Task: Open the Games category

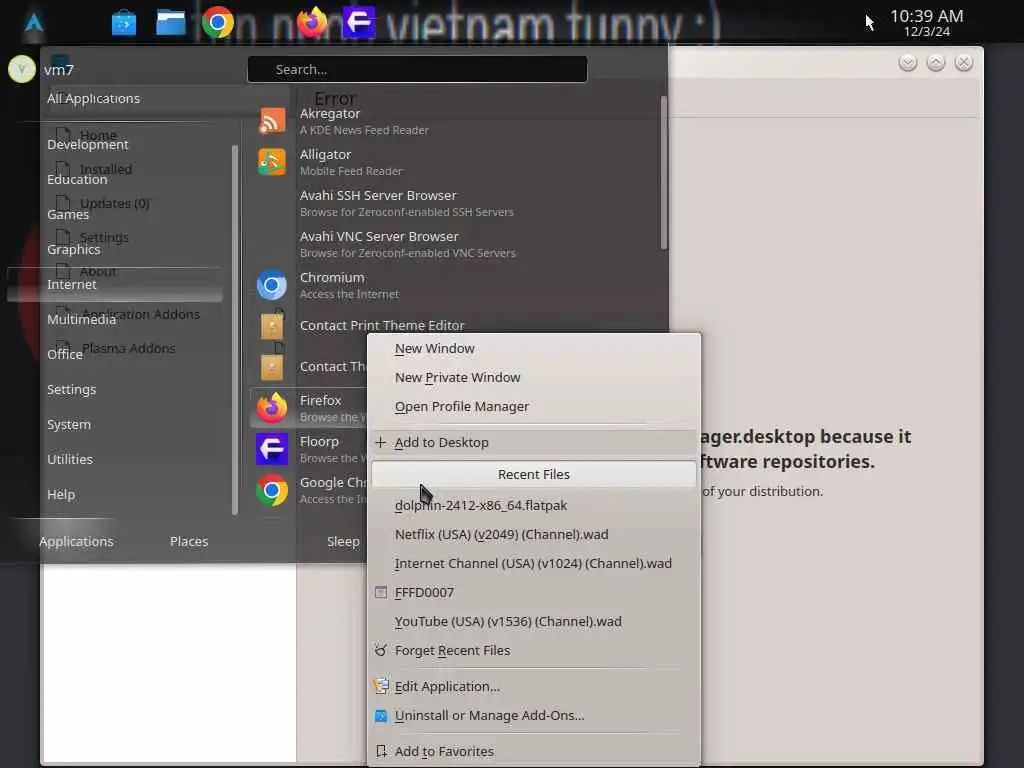Action: (68, 215)
